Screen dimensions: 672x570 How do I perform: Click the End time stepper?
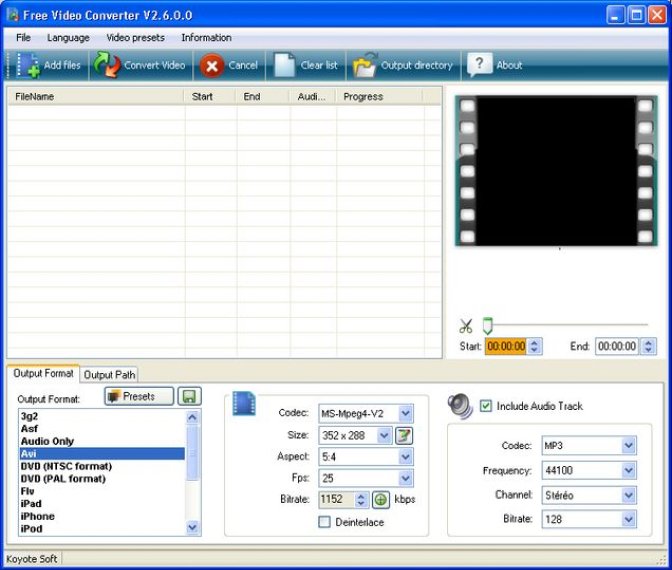[648, 346]
